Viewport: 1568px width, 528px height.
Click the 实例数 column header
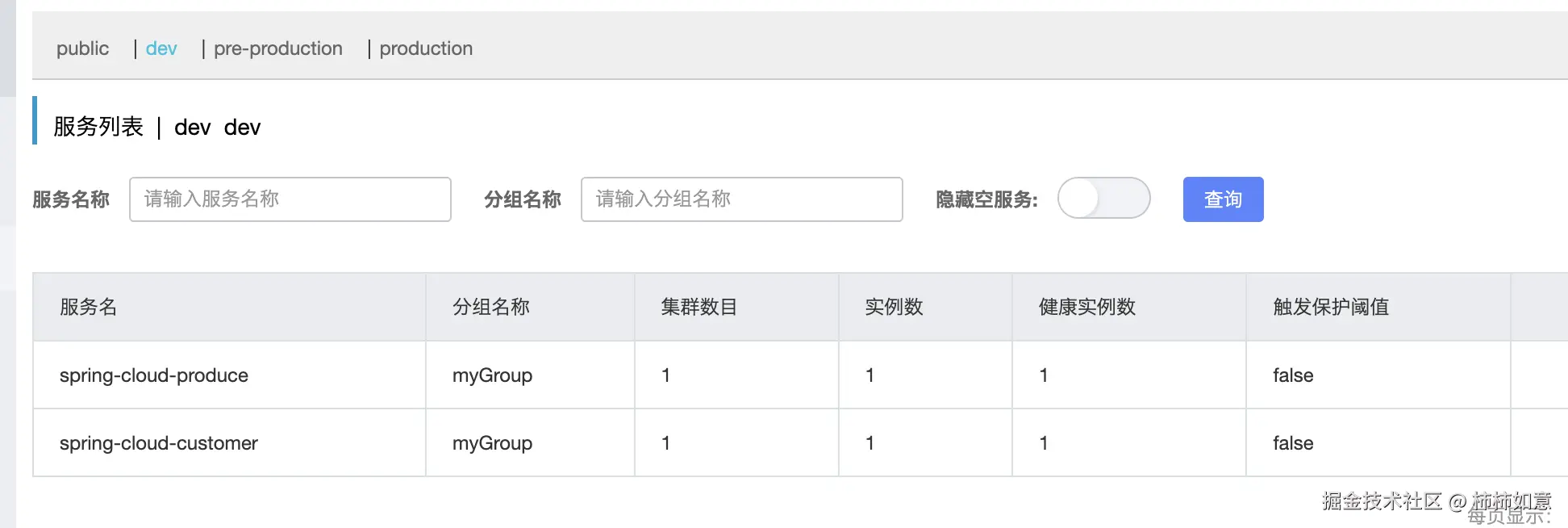pyautogui.click(x=894, y=307)
